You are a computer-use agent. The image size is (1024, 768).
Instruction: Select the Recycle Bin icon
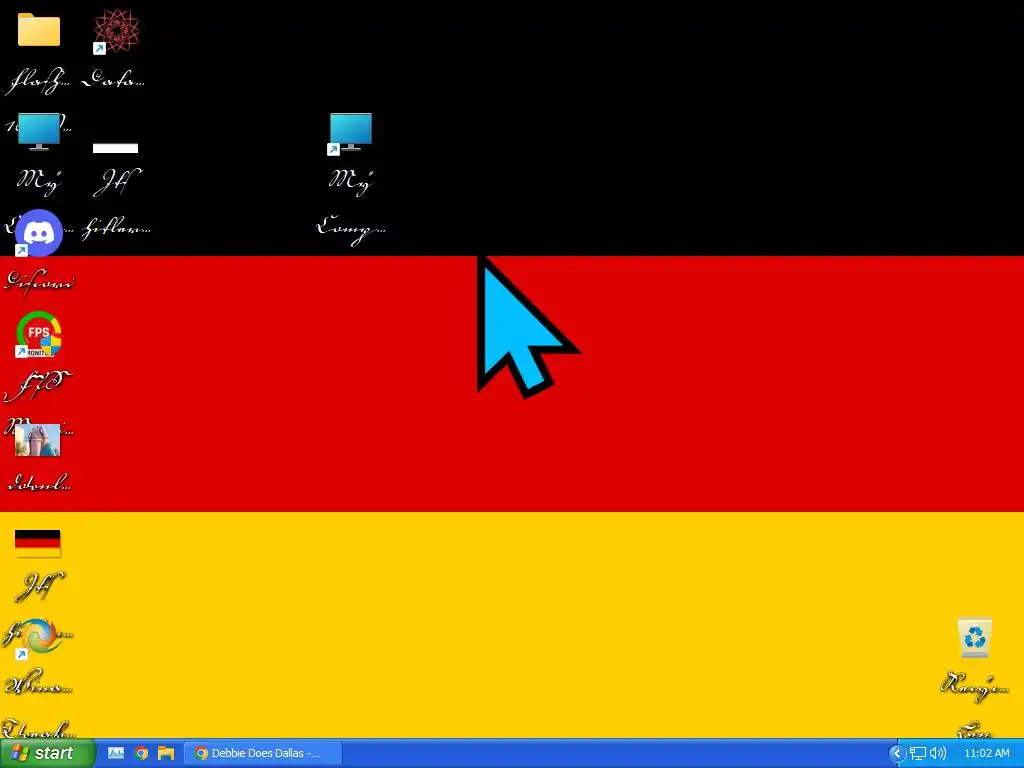click(x=974, y=637)
